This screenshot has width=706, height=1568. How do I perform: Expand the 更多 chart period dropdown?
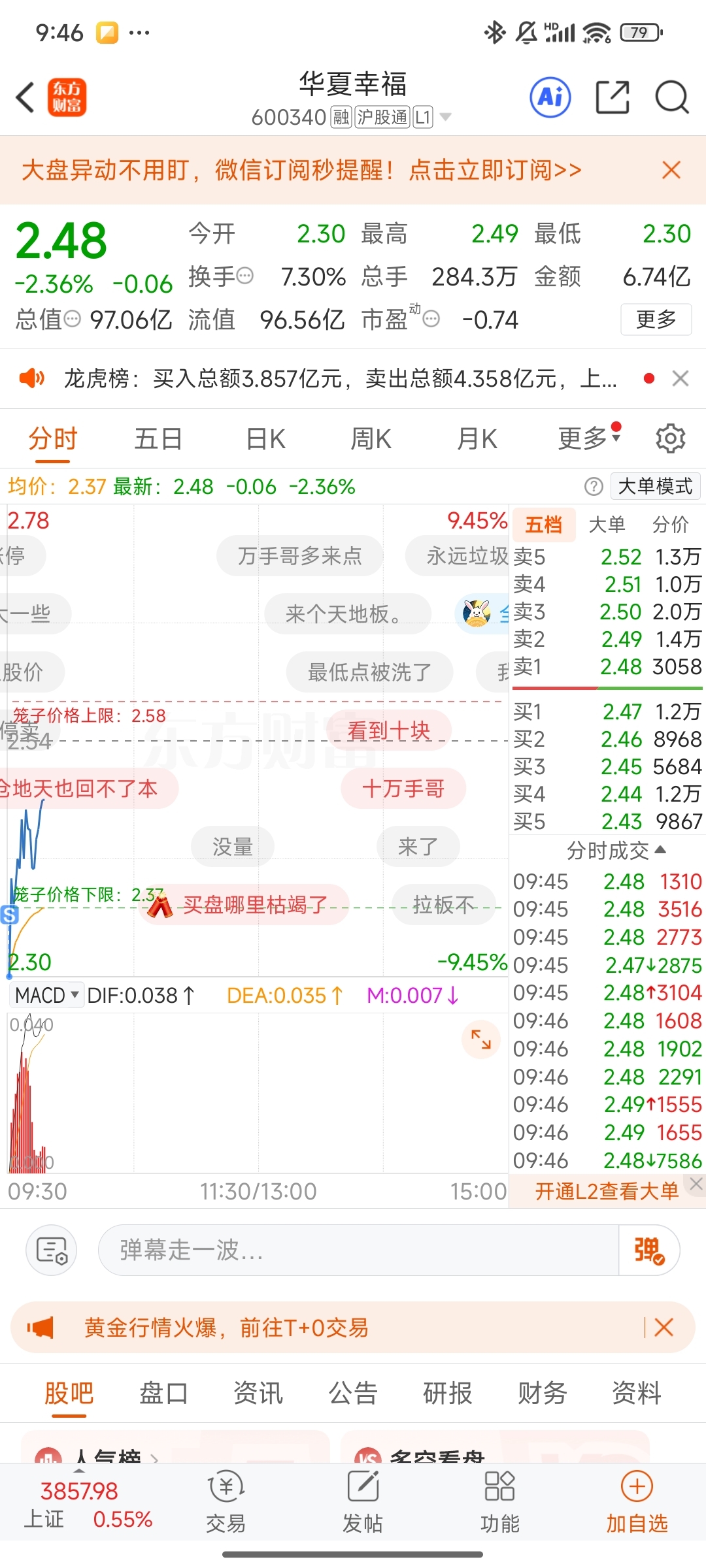tap(589, 438)
